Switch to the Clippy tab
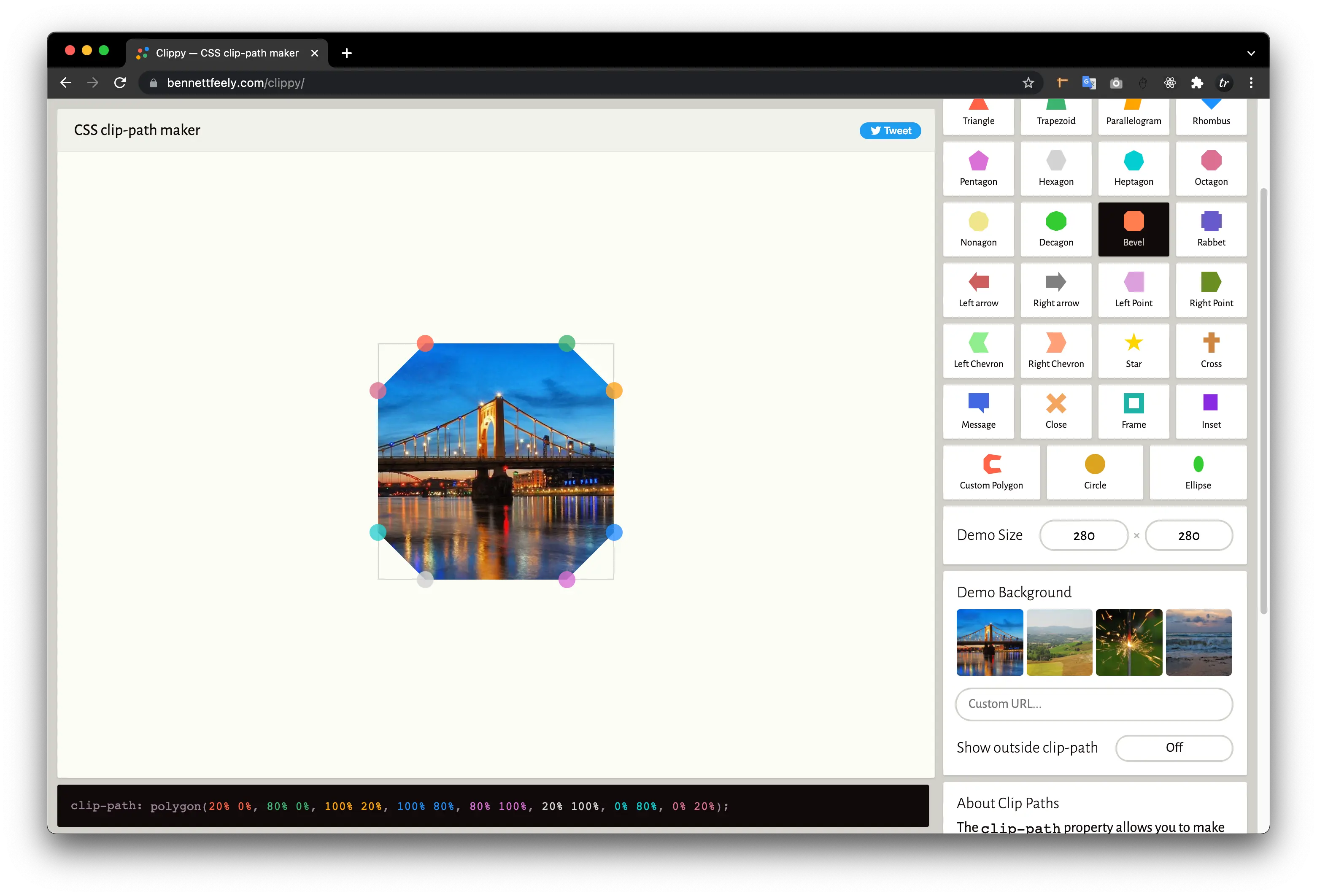1317x896 pixels. [x=227, y=53]
